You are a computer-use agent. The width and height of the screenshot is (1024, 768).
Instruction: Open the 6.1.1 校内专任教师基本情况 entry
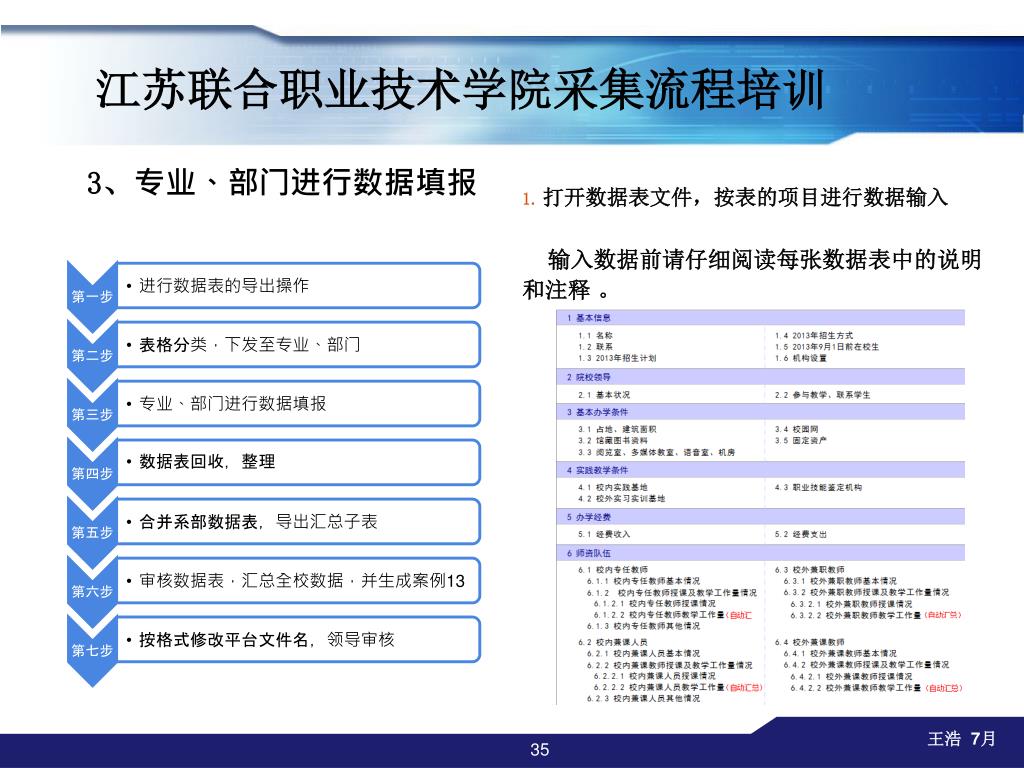point(643,581)
